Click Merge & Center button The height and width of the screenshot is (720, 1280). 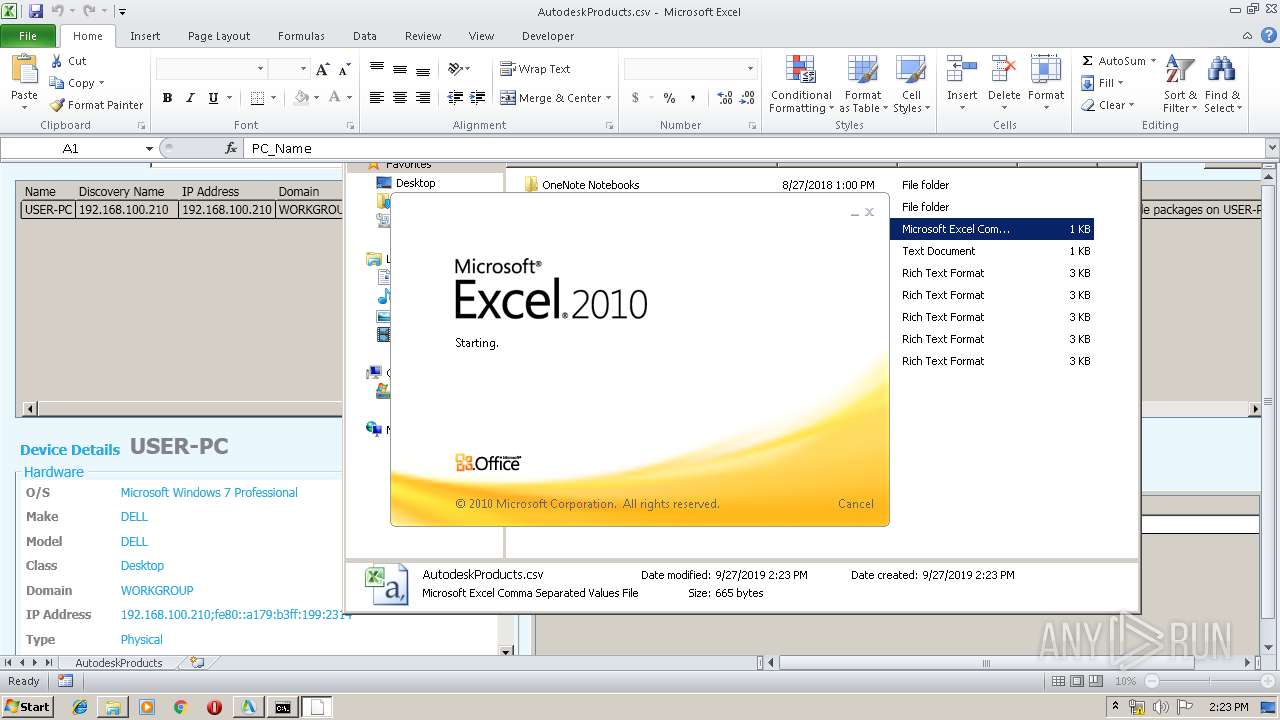point(550,98)
